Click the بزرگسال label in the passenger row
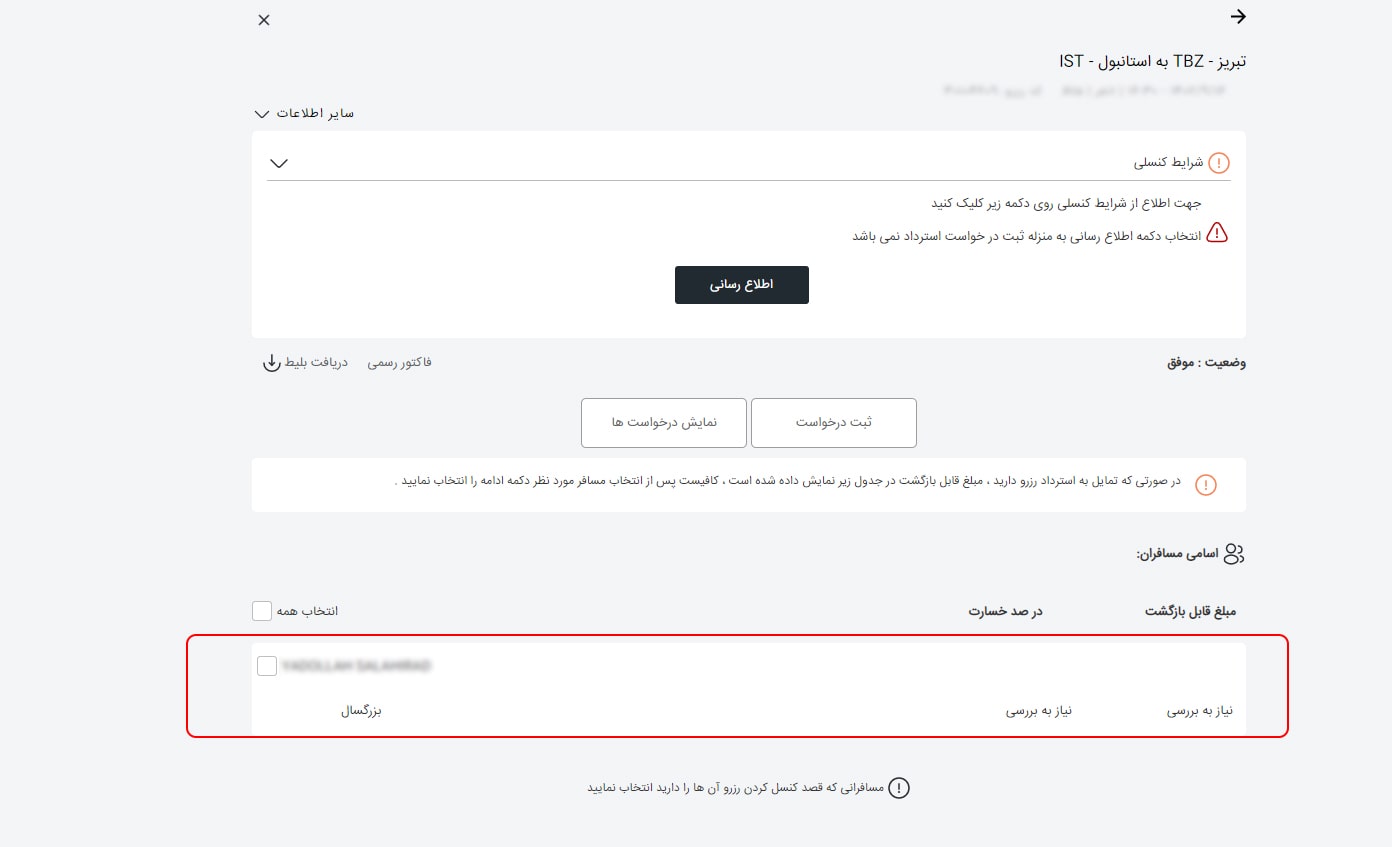The height and width of the screenshot is (847, 1392). tap(360, 710)
